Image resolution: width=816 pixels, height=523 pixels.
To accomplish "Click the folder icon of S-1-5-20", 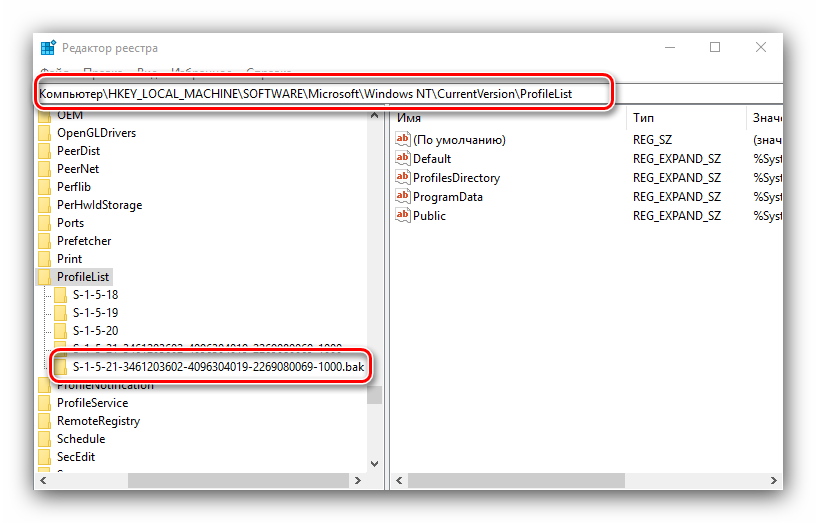I will pyautogui.click(x=60, y=331).
